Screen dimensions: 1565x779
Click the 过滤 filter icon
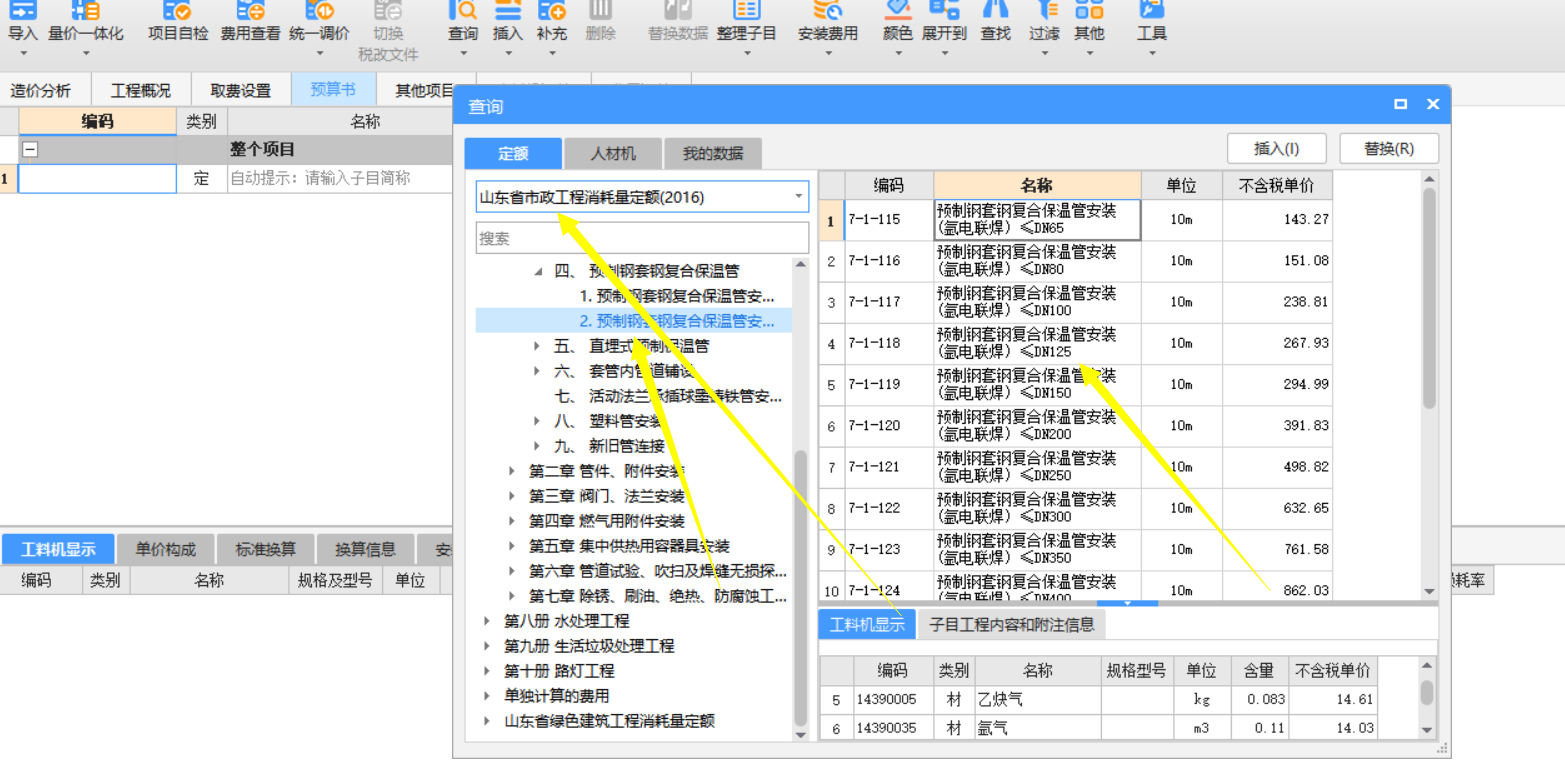(x=1044, y=22)
